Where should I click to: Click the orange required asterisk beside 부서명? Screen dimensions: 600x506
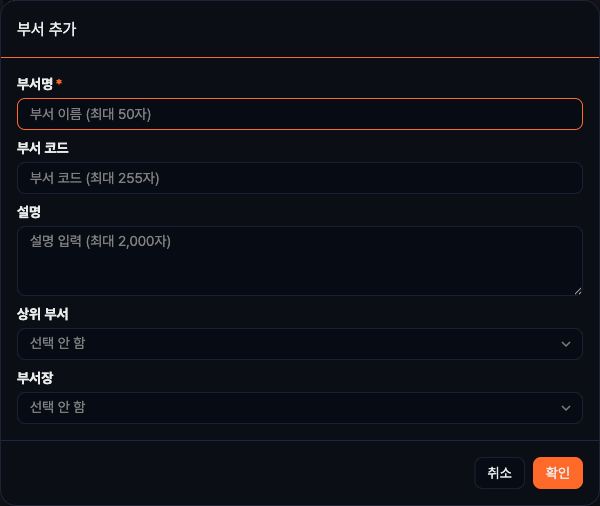click(59, 82)
